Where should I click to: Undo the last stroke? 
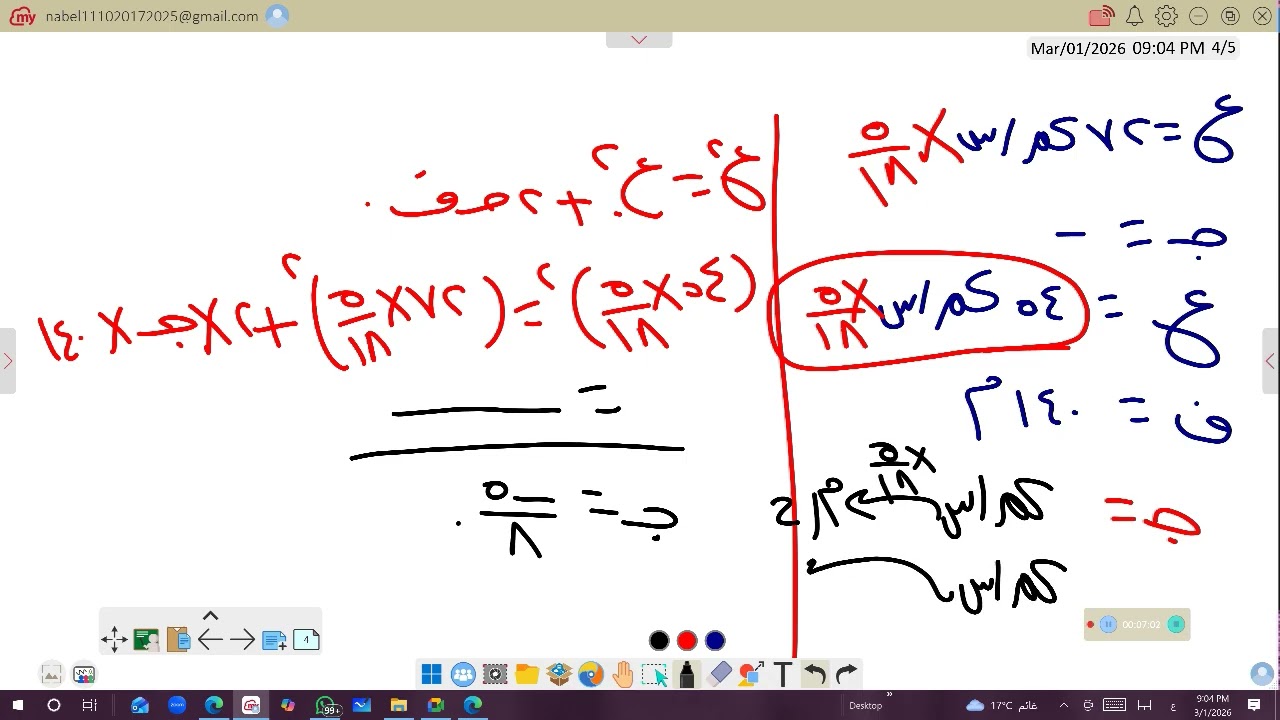click(x=815, y=675)
